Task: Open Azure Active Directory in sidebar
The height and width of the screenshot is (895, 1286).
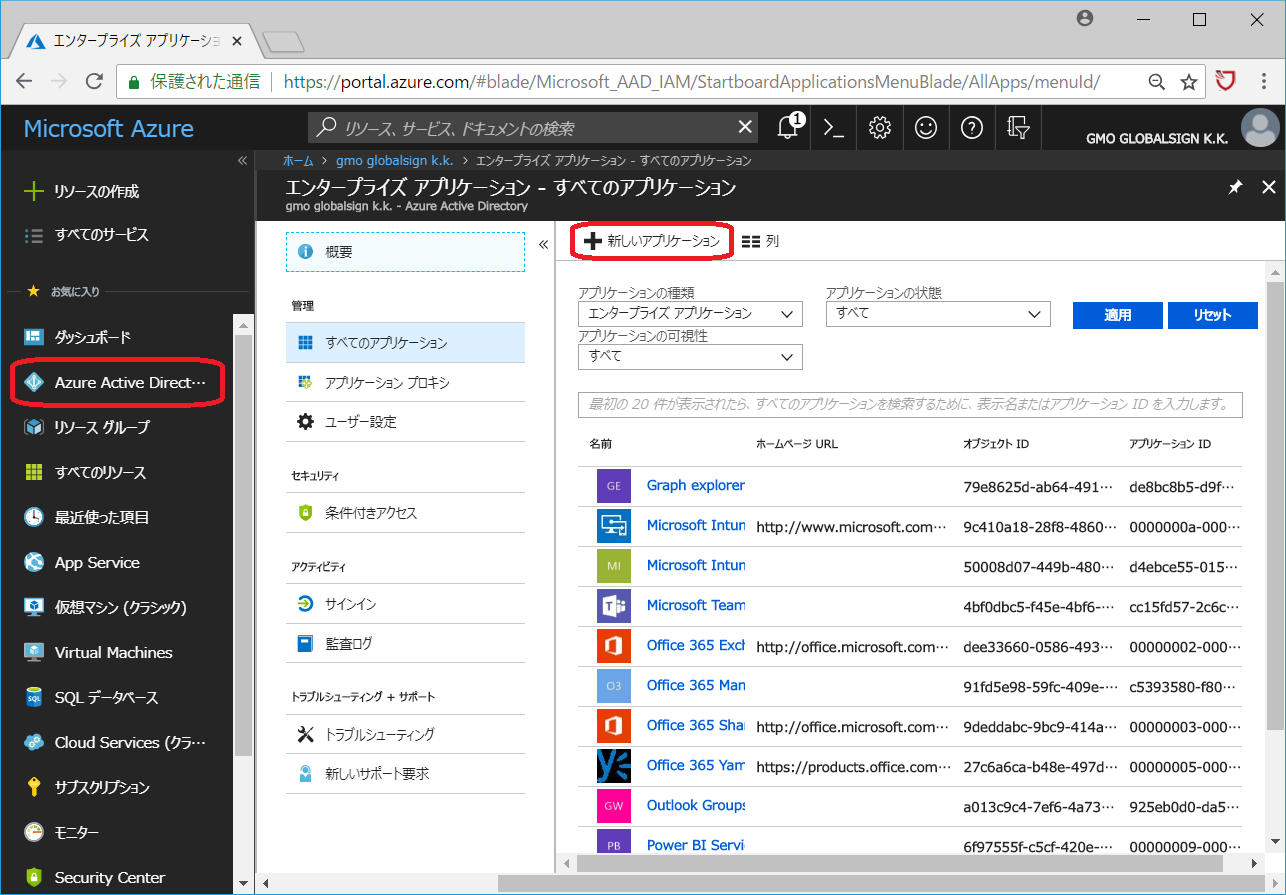Action: click(117, 382)
